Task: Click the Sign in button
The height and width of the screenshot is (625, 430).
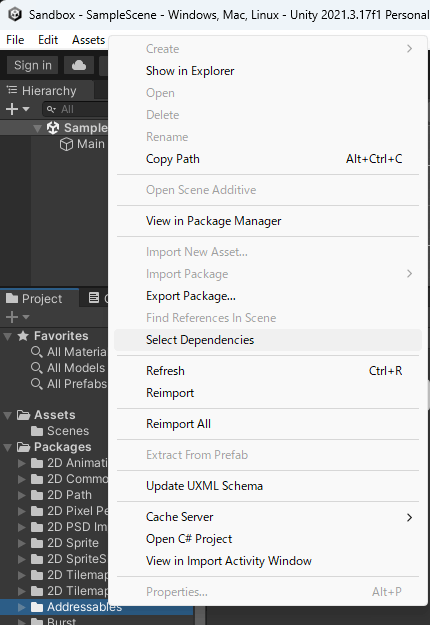Action: click(33, 65)
